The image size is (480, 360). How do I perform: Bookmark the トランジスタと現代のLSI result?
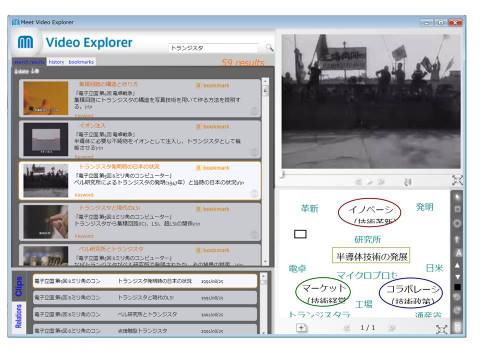point(213,209)
